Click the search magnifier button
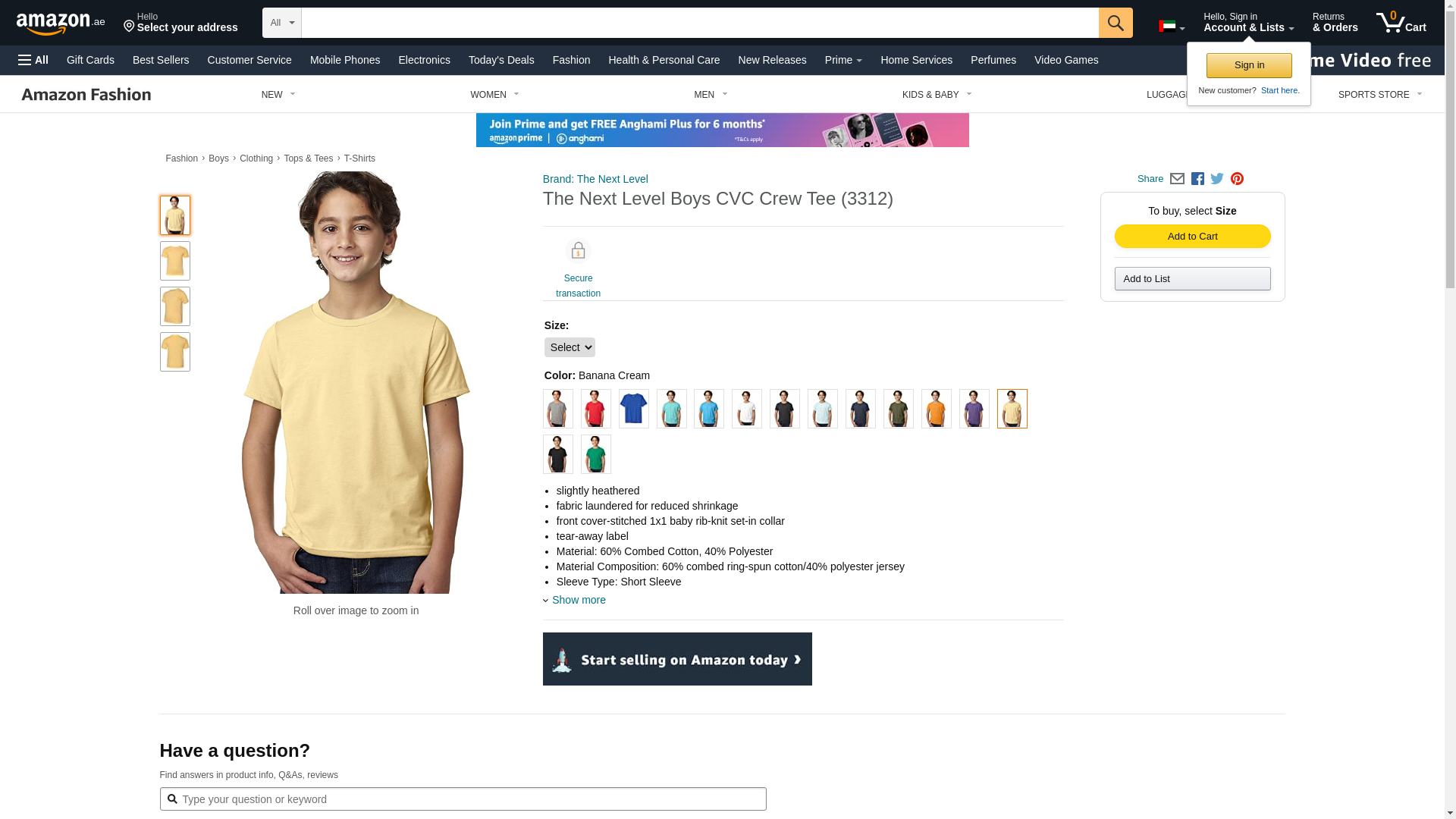 tap(1116, 23)
